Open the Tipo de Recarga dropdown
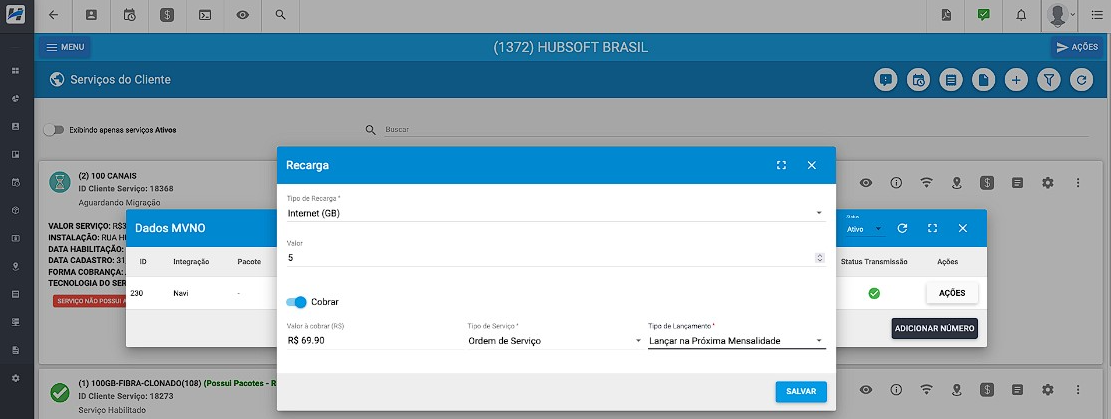Screen dimensions: 1111x419 (556, 213)
